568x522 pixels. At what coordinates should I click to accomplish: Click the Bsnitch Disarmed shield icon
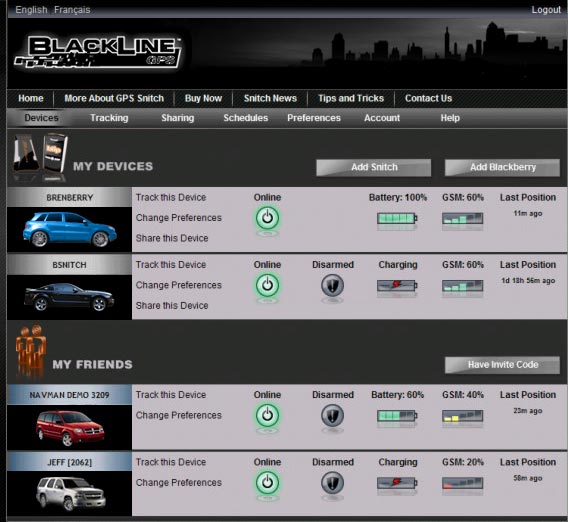[333, 285]
